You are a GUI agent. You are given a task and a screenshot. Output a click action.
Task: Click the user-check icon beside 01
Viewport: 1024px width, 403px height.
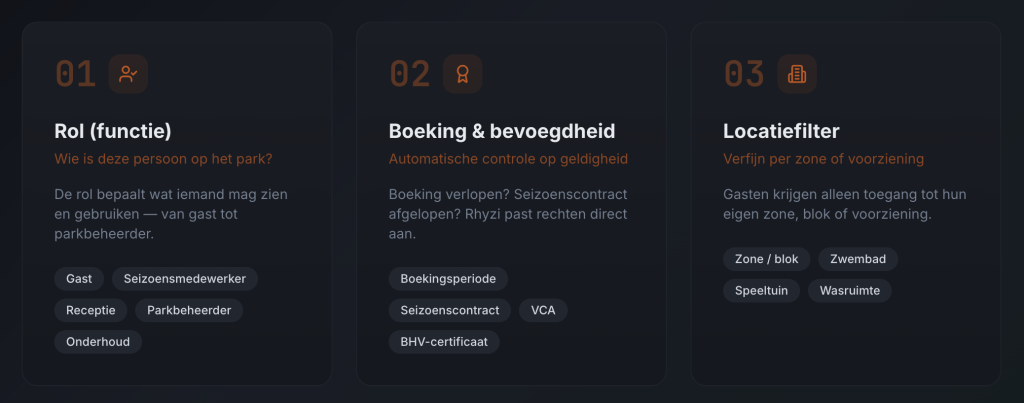point(128,73)
